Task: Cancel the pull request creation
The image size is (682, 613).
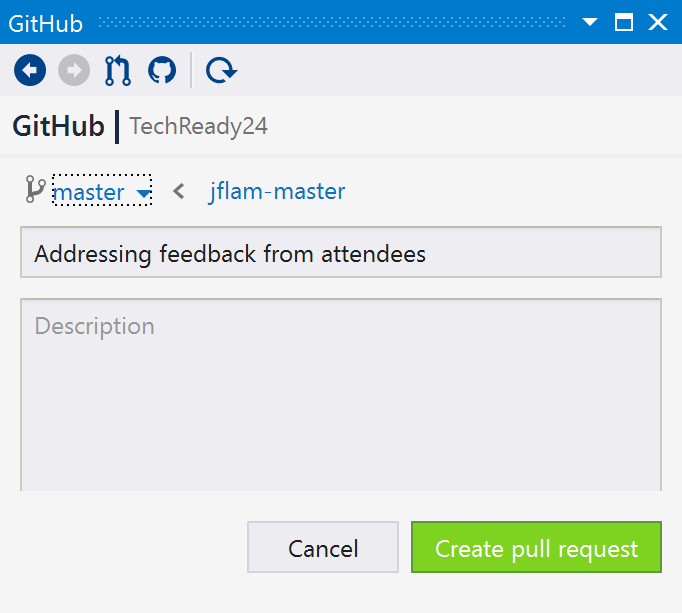Action: (323, 547)
